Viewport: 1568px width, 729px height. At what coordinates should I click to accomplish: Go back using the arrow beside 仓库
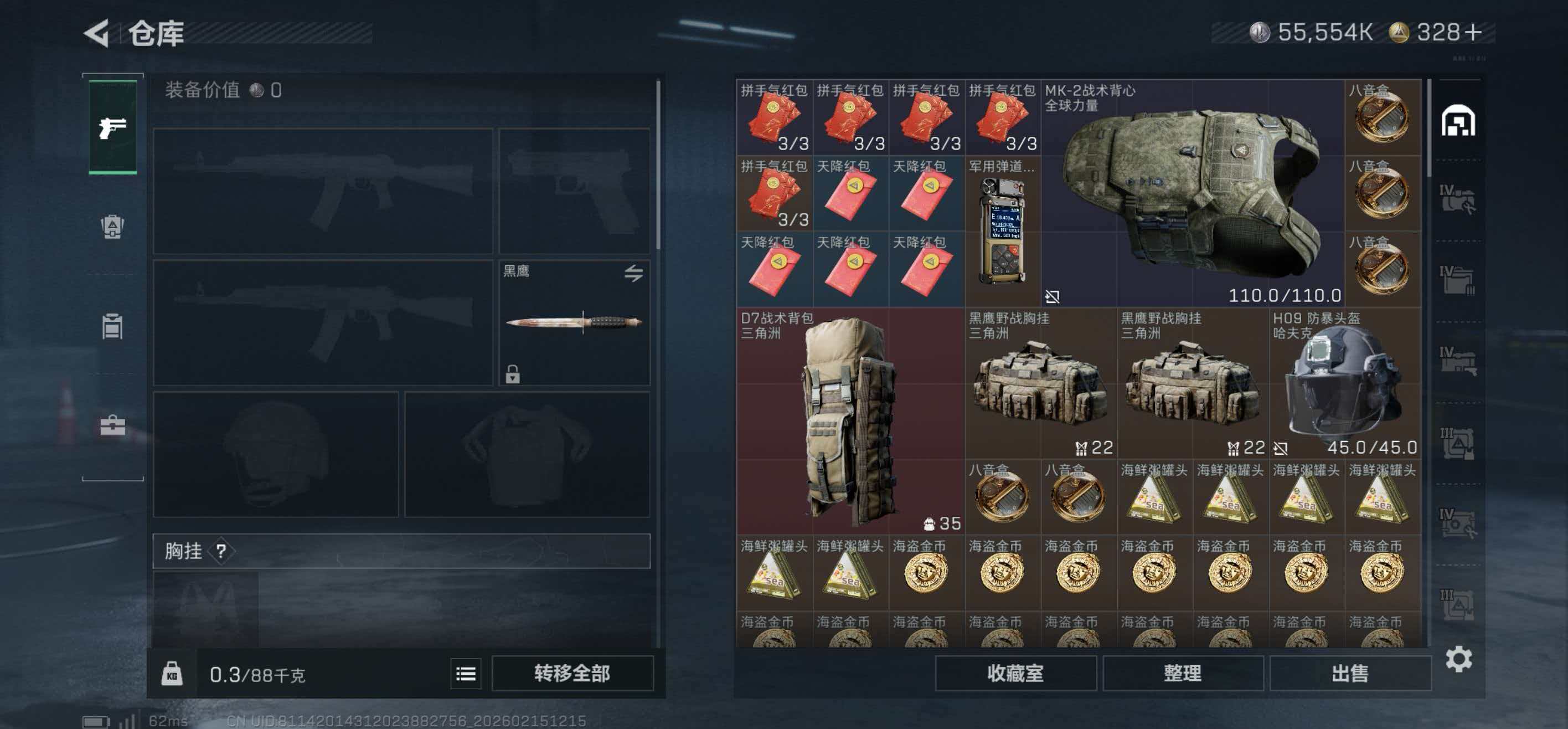point(96,32)
